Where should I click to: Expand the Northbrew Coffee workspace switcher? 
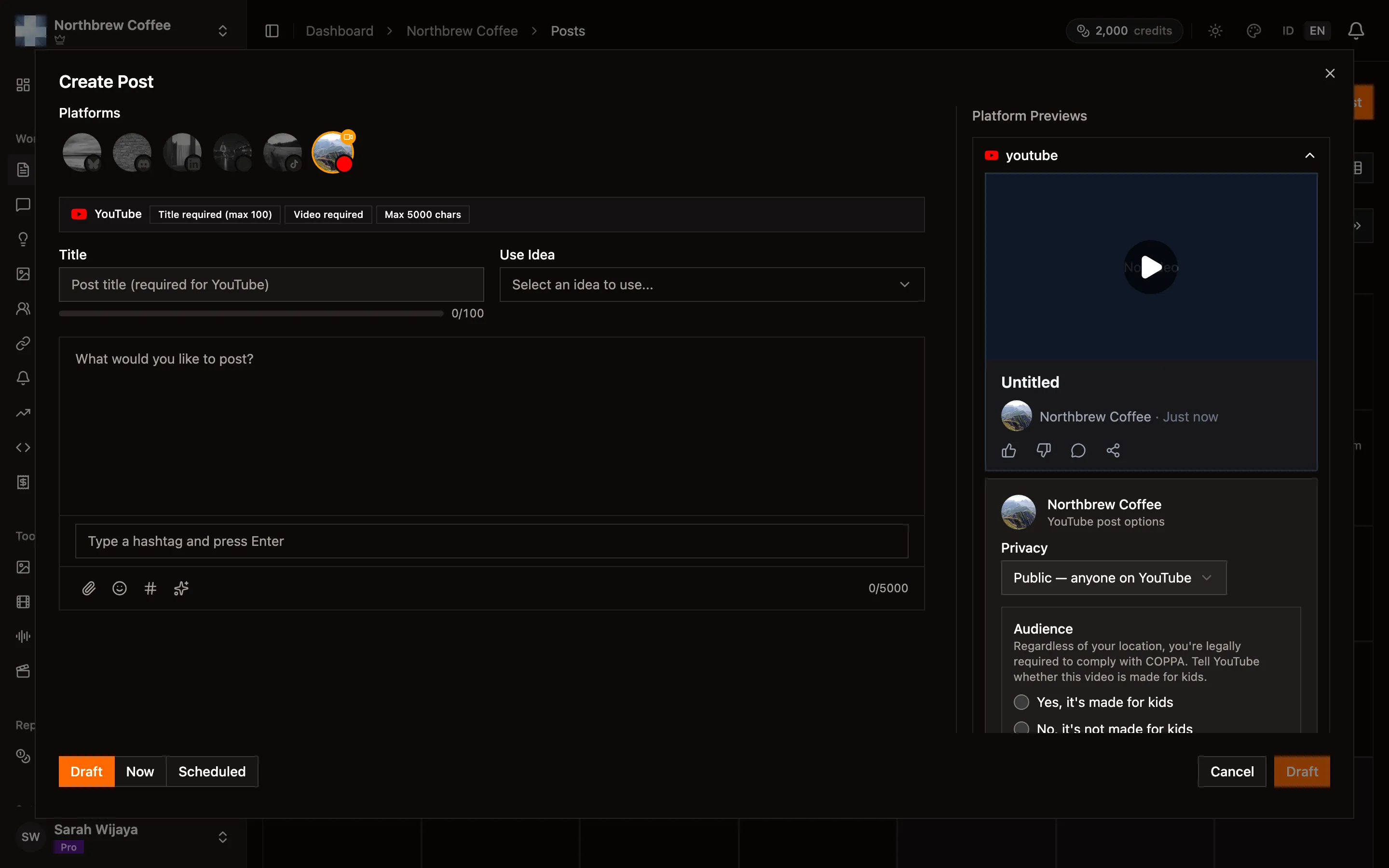pyautogui.click(x=223, y=31)
